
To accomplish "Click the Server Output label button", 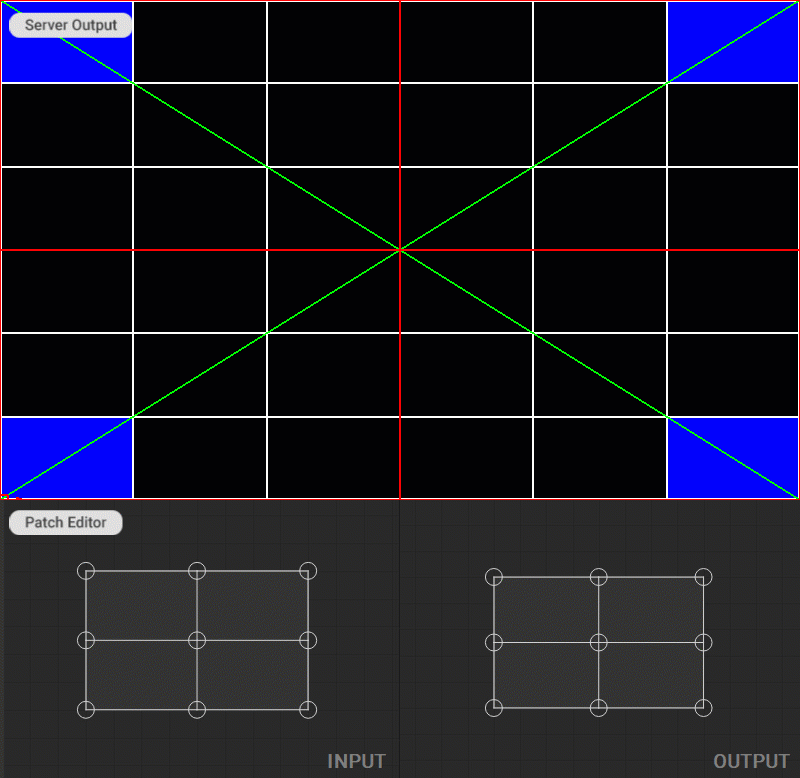I will coord(70,25).
